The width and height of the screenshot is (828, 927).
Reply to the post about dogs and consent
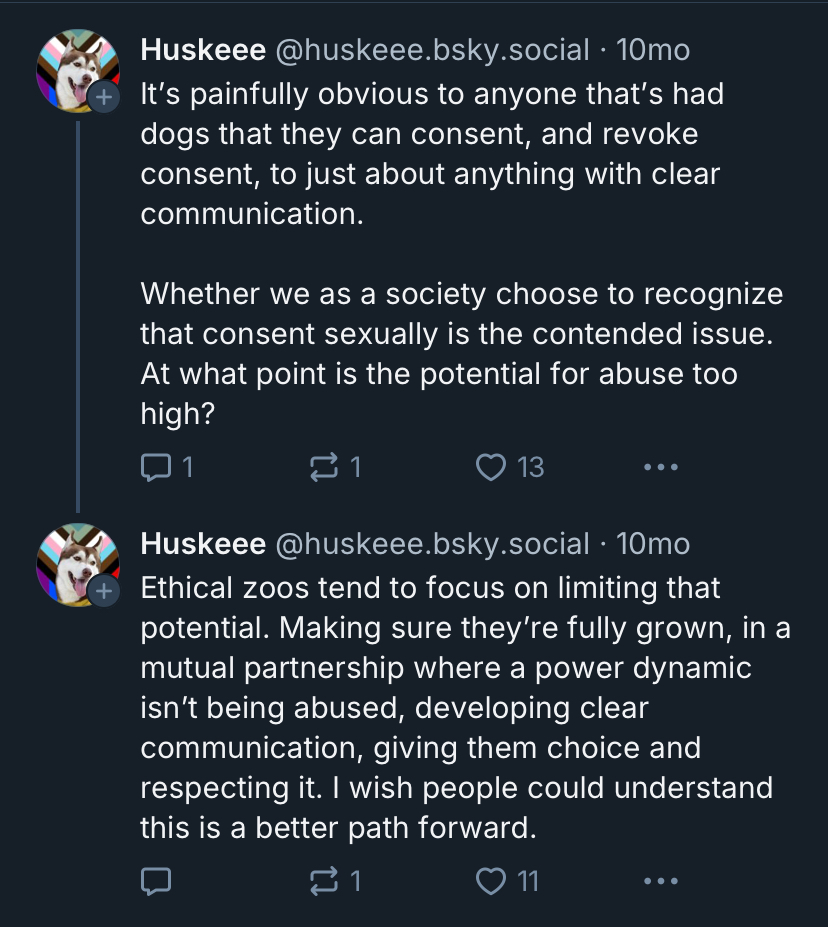point(156,466)
